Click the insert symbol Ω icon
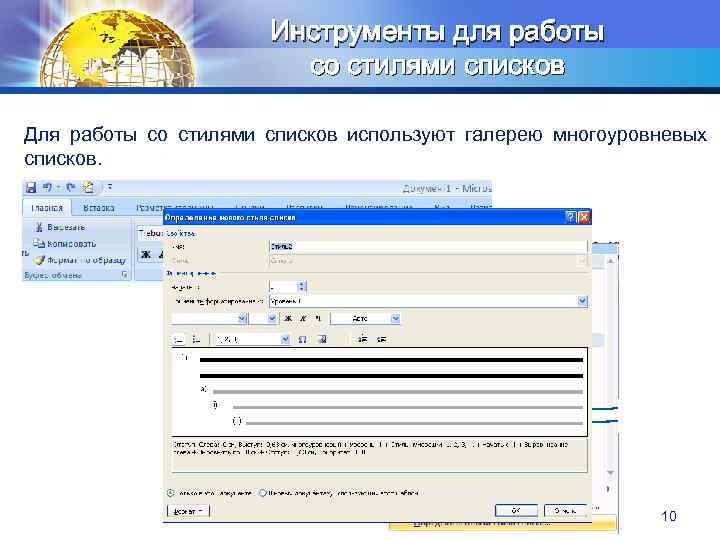The width and height of the screenshot is (720, 540). 302,340
